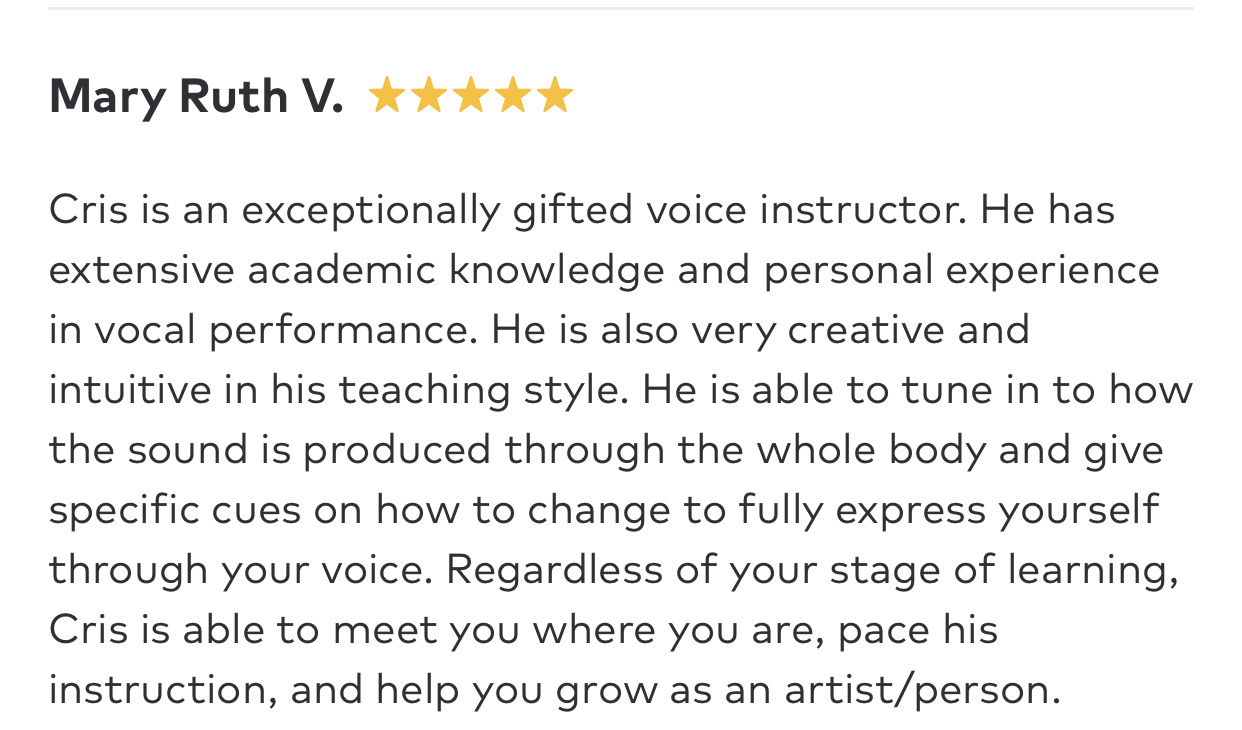The width and height of the screenshot is (1242, 730).
Task: Click the fifth (last) rating star
Action: [554, 96]
